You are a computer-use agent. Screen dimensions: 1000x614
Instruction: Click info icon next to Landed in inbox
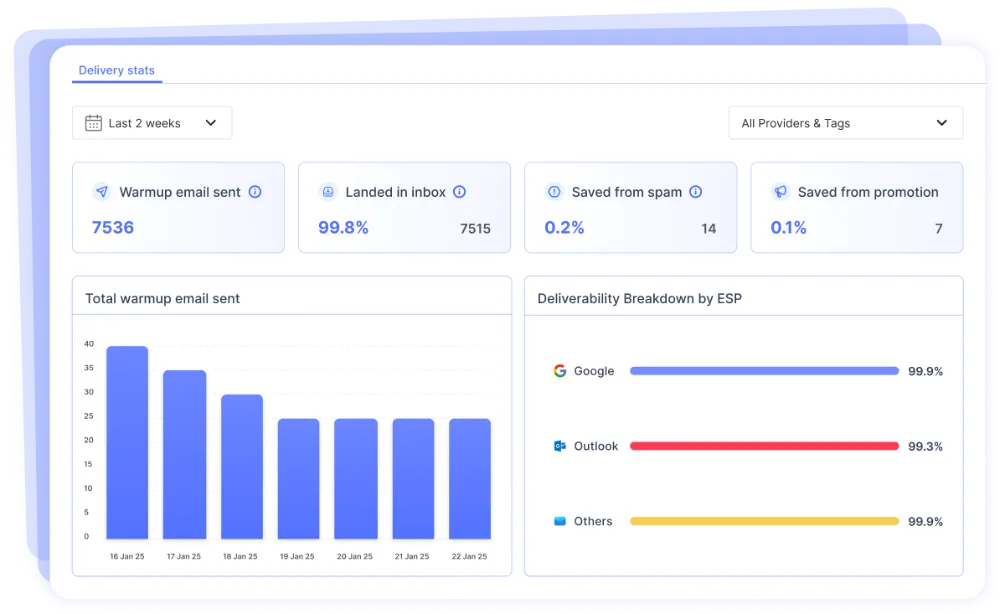[460, 192]
